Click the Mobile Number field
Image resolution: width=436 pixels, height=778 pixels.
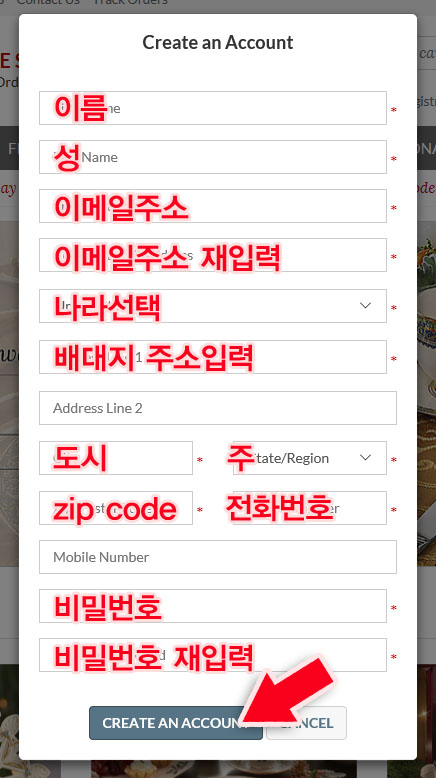coord(218,557)
